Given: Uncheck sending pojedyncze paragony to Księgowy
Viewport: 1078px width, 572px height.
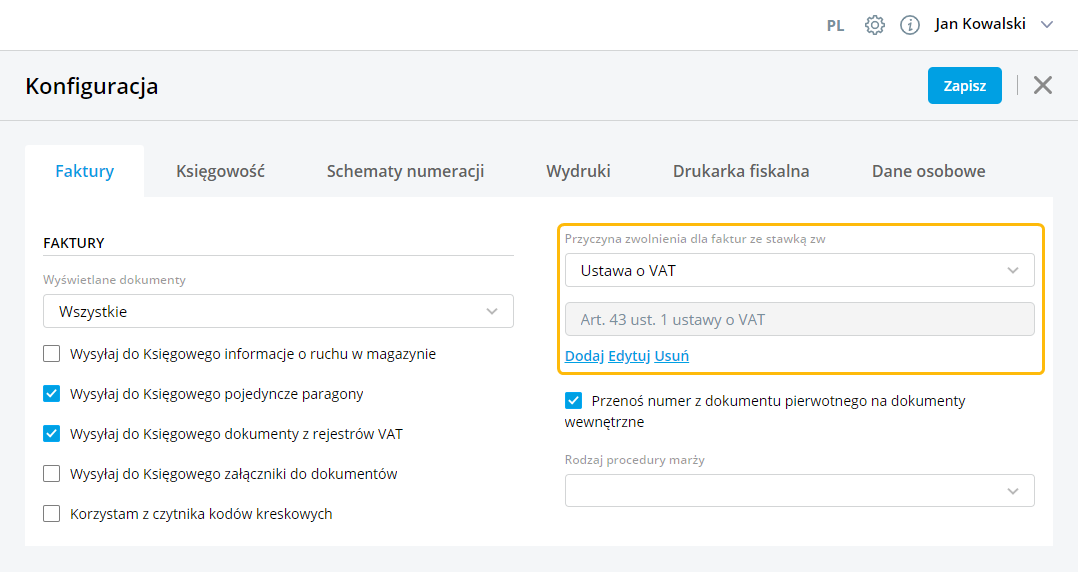Looking at the screenshot, I should [x=52, y=394].
